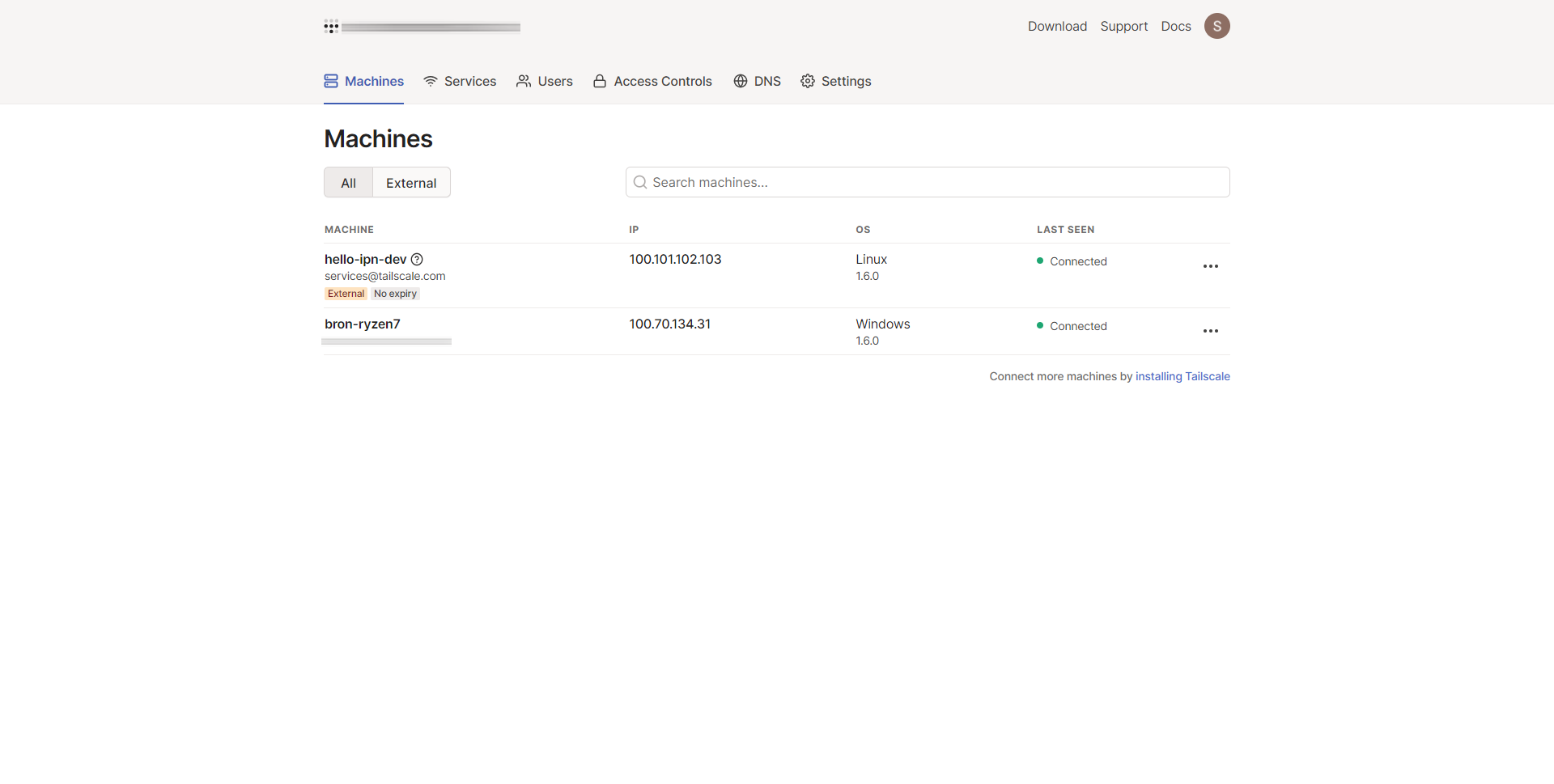This screenshot has width=1554, height=784.
Task: Go to the Docs page
Action: pyautogui.click(x=1175, y=26)
